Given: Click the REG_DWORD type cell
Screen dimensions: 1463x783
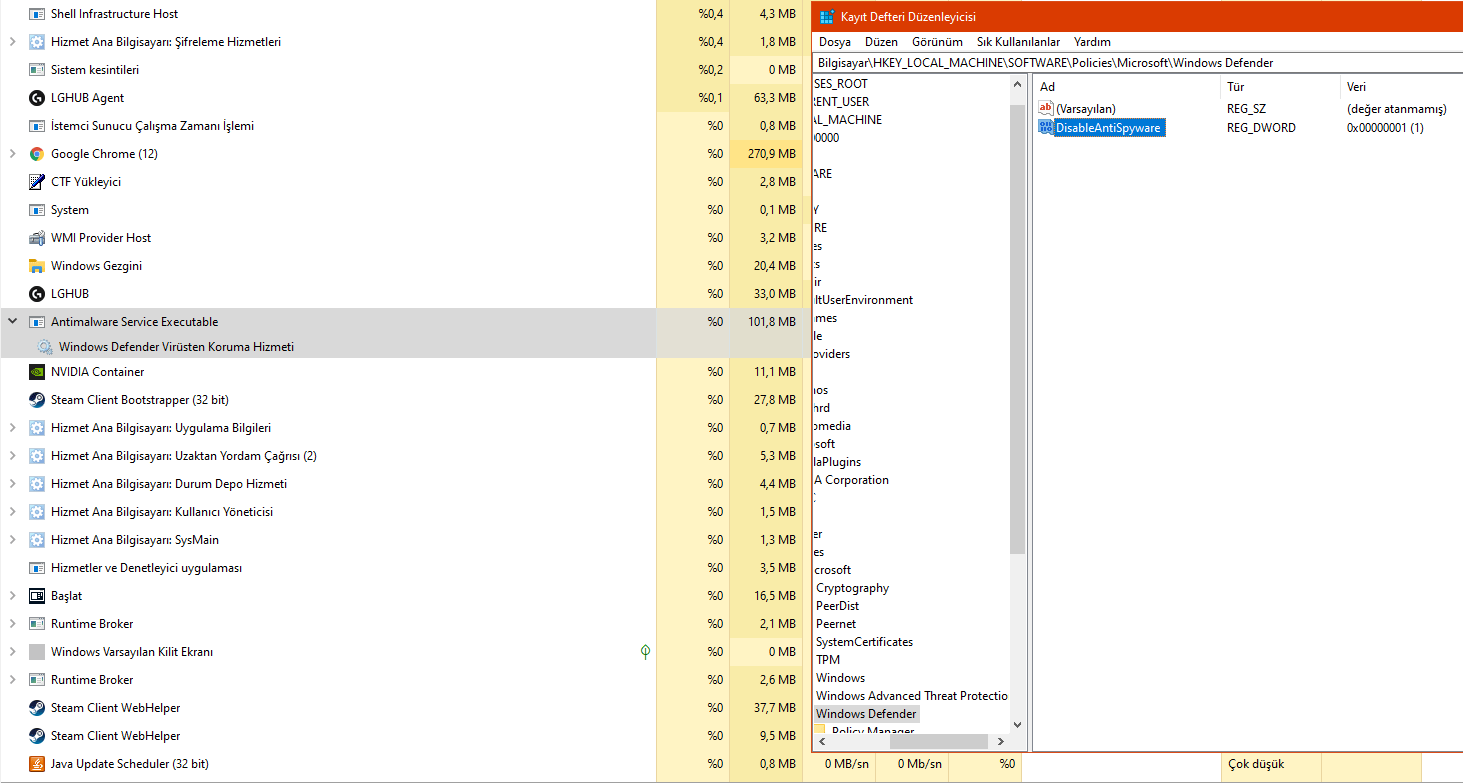Looking at the screenshot, I should tap(1261, 128).
